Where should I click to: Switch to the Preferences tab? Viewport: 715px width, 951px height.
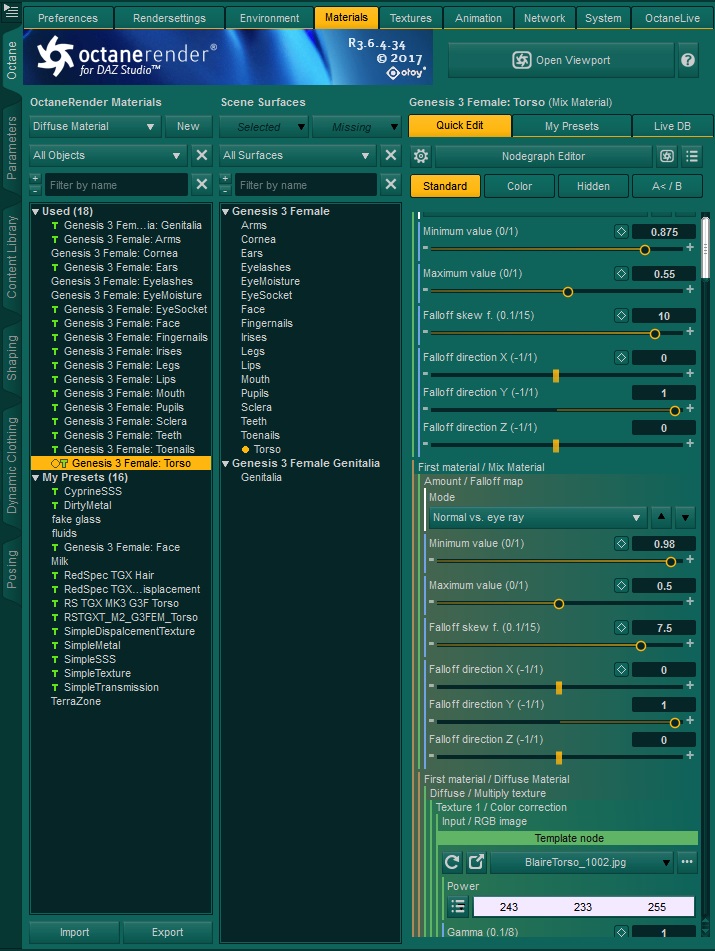pos(68,18)
